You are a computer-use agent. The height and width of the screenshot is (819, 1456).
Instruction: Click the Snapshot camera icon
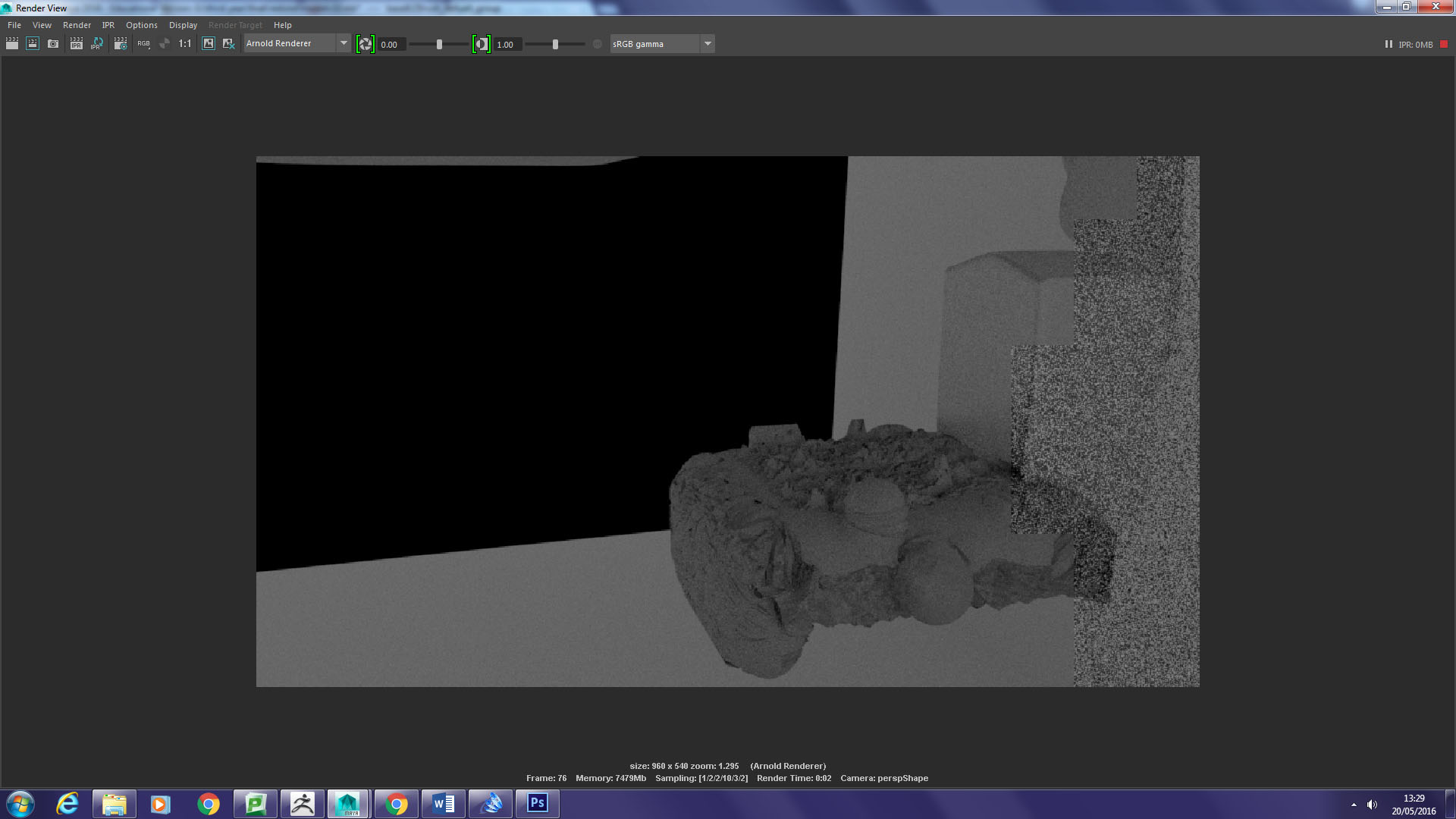(53, 44)
